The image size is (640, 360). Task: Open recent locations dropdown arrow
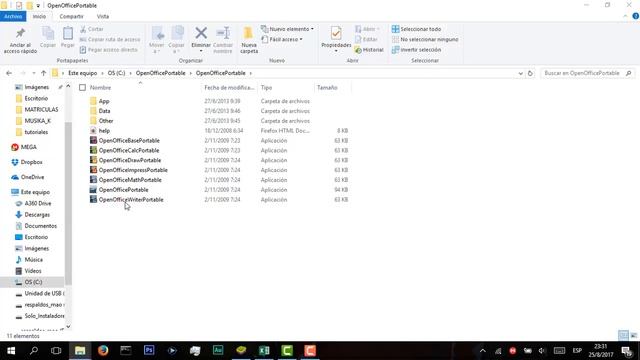pyautogui.click(x=33, y=73)
